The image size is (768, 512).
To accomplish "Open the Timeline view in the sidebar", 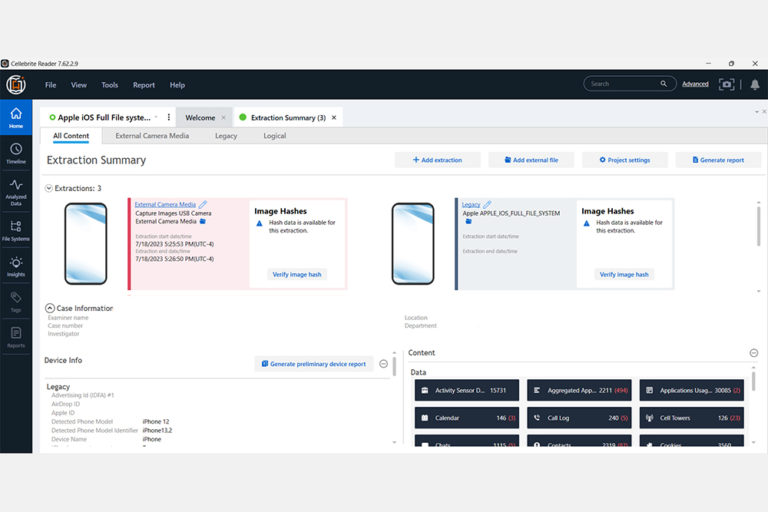I will (x=16, y=152).
